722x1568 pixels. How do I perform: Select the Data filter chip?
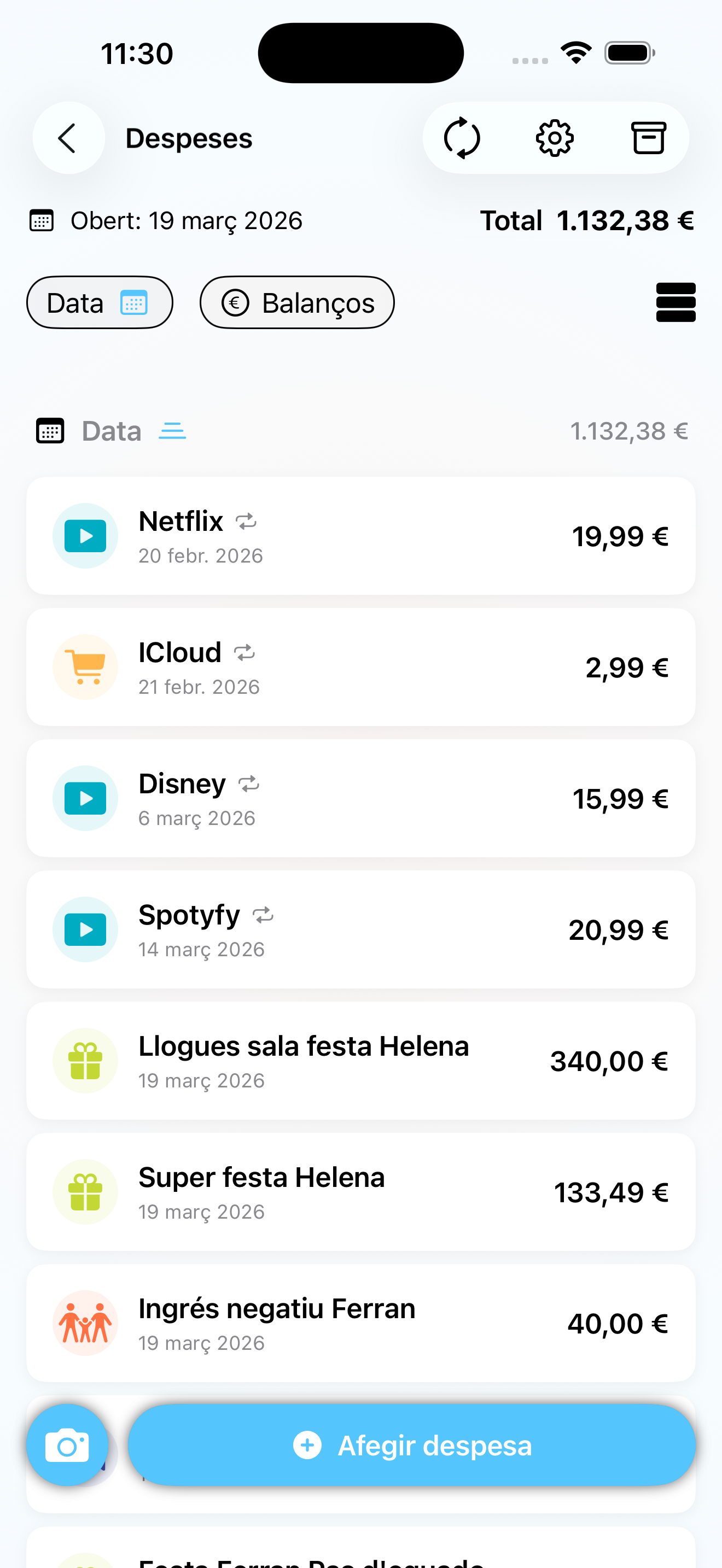tap(100, 302)
